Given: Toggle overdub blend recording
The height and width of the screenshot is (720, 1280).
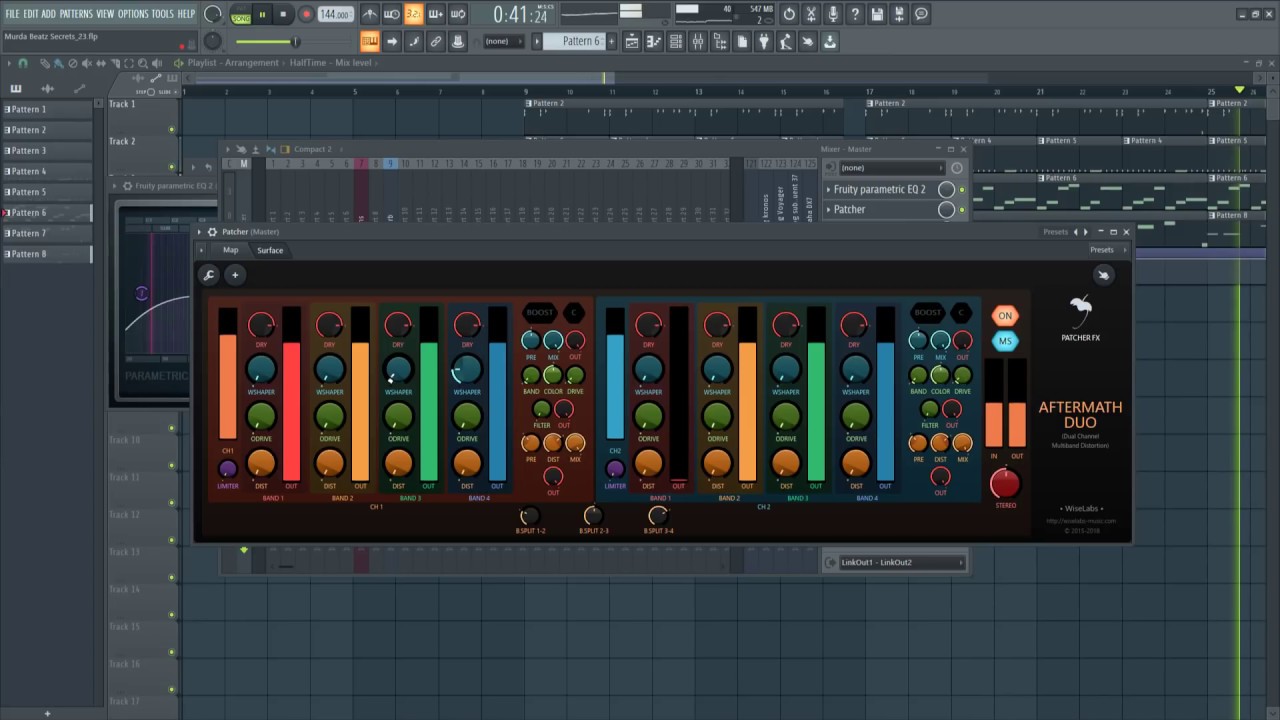Looking at the screenshot, I should (x=436, y=14).
